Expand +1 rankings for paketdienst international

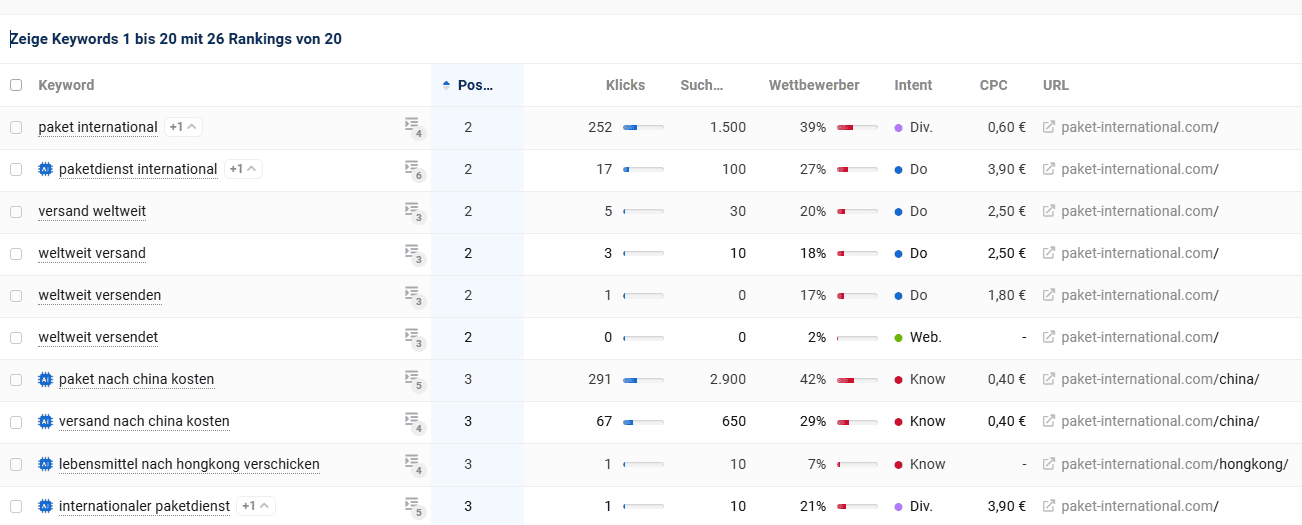(243, 169)
